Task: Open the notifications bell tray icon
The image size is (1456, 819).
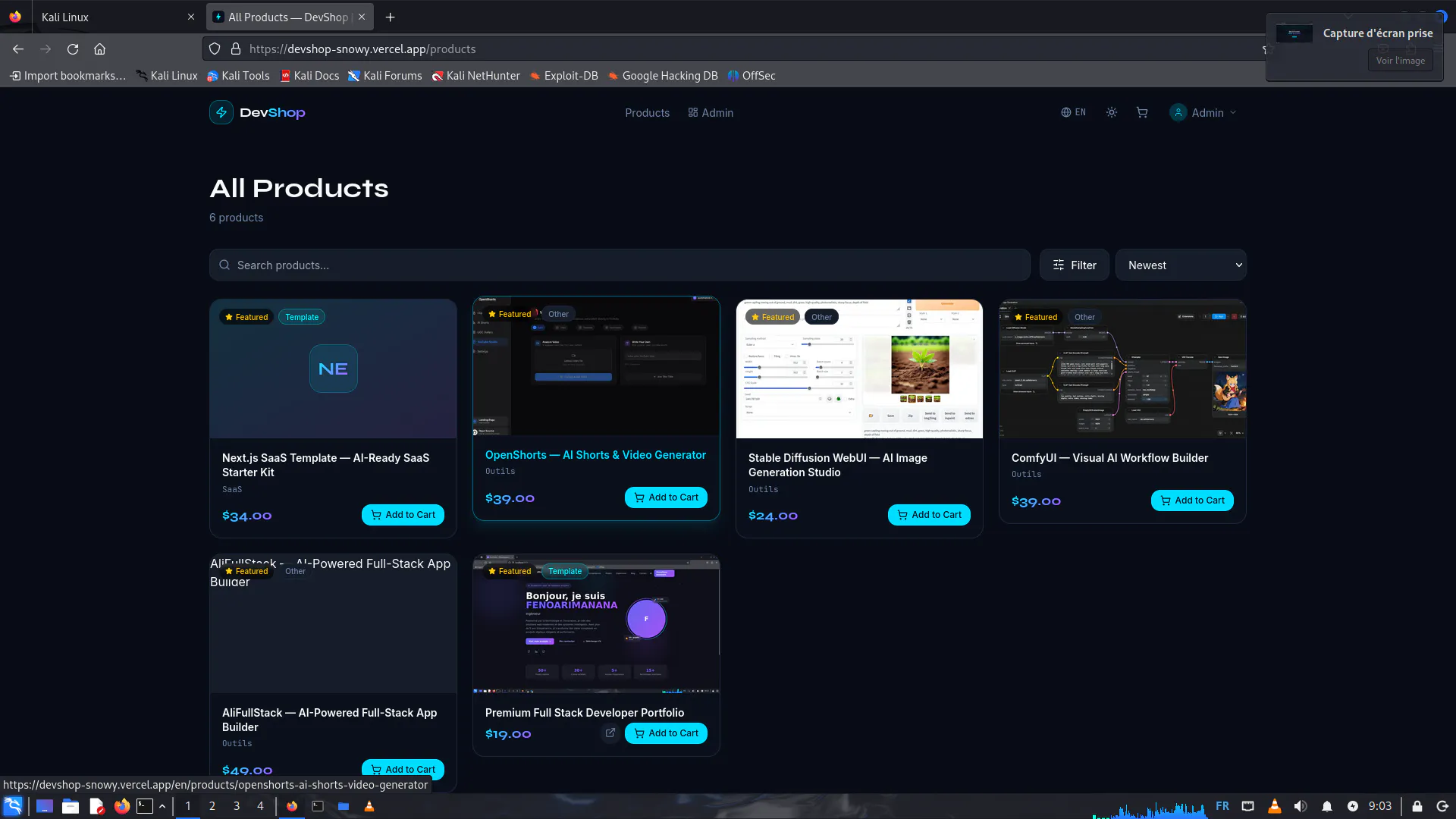Action: point(1326,806)
